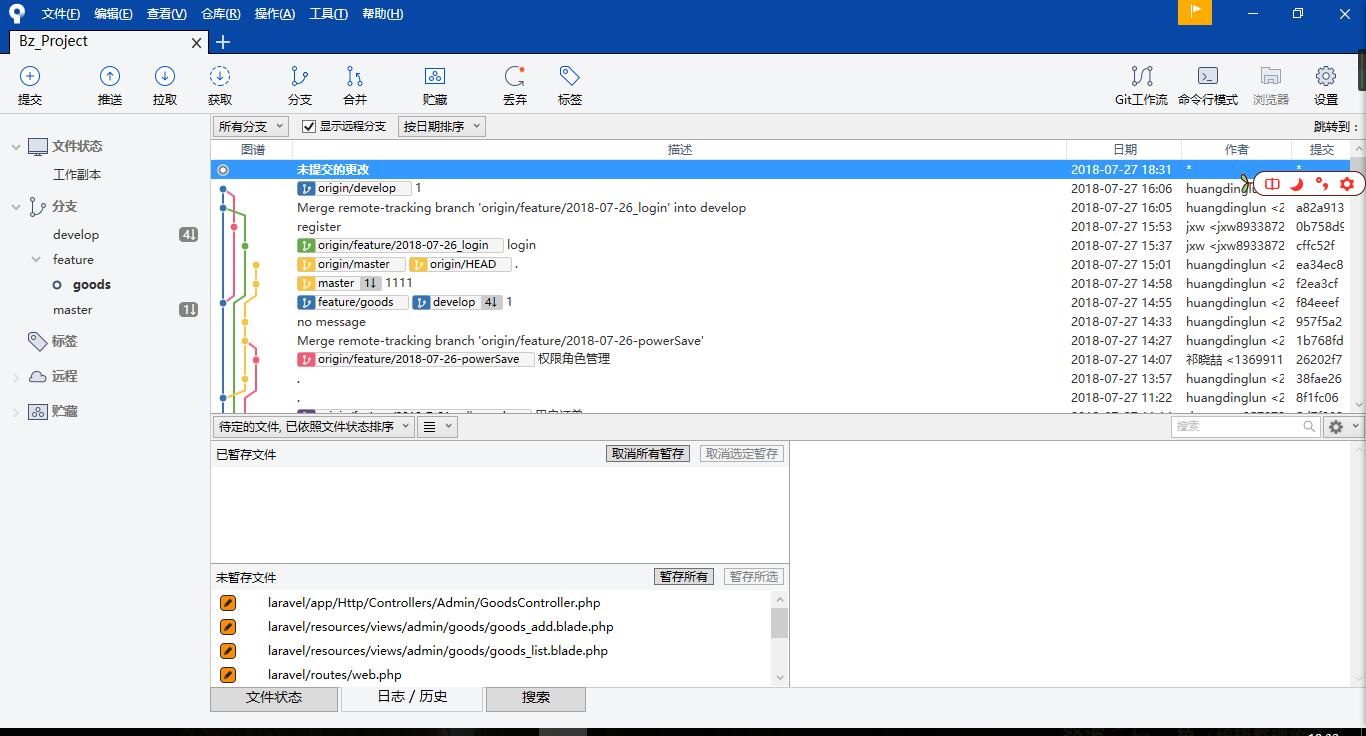Image resolution: width=1366 pixels, height=736 pixels.
Task: Click the 贮藏 (Stash) toolbar icon
Action: (x=435, y=84)
